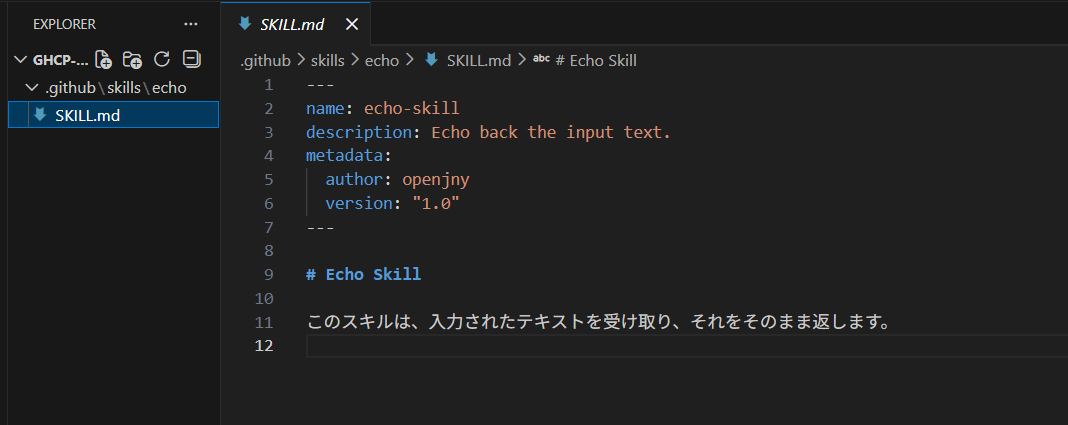Viewport: 1068px width, 425px height.
Task: Click the New File icon in Explorer
Action: (103, 60)
